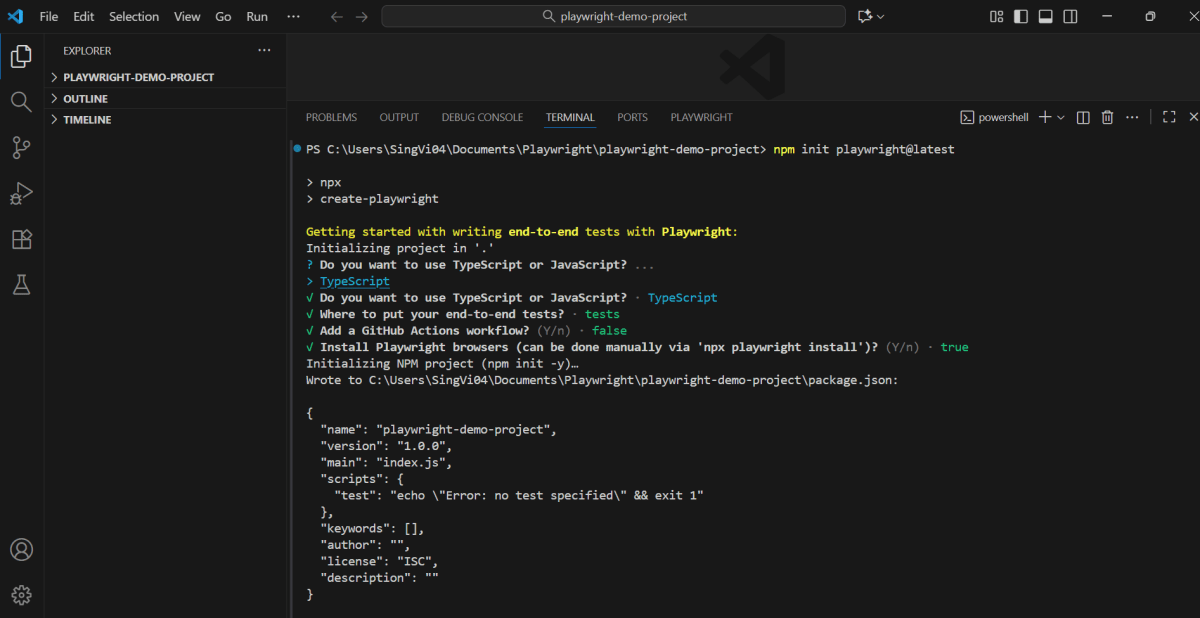Expand the PLAYWRIGHT-DEMO-PROJECT folder section
Viewport: 1200px width, 618px height.
tap(138, 77)
